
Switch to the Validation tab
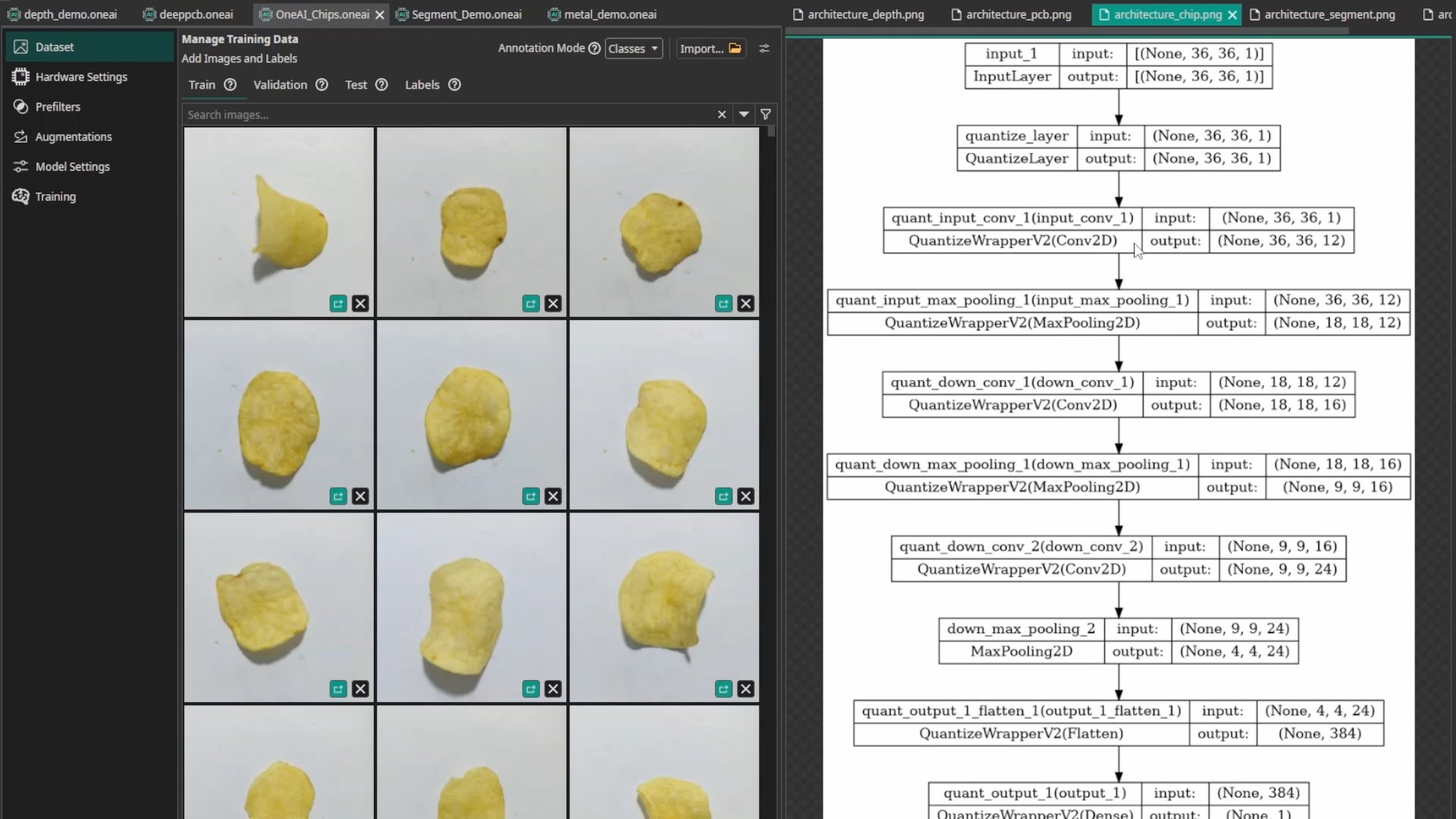coord(280,85)
